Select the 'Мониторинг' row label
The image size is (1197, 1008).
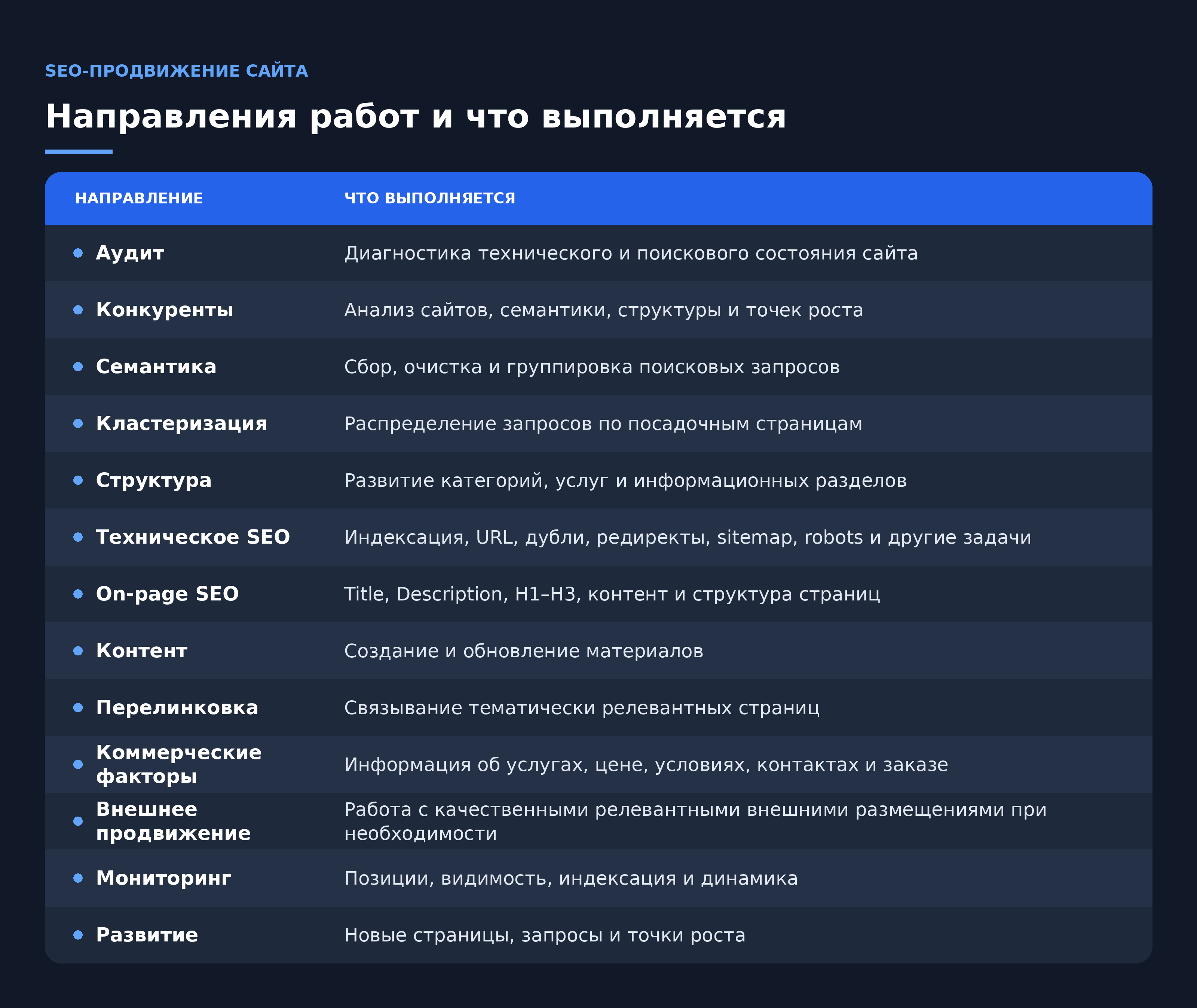coord(163,878)
